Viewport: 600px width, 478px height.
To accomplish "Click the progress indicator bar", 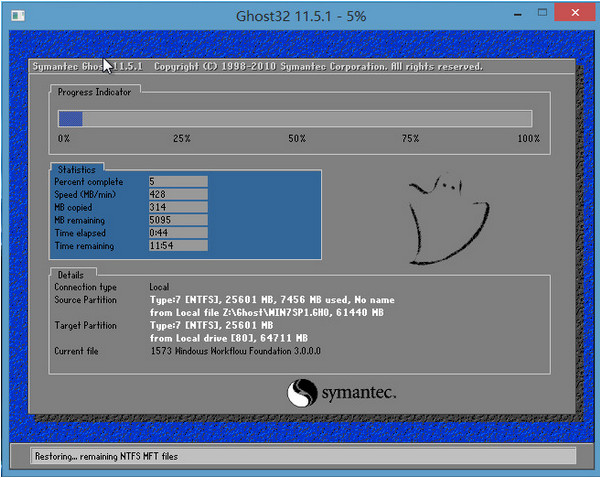I will tap(295, 119).
